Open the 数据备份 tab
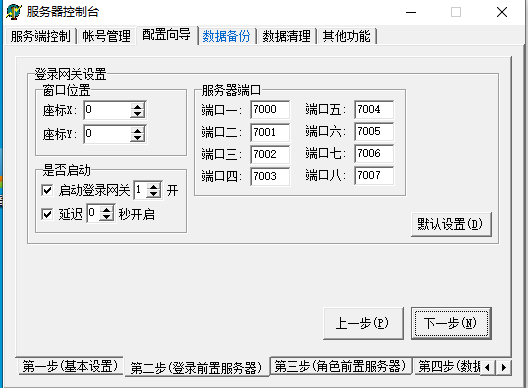 (x=226, y=36)
